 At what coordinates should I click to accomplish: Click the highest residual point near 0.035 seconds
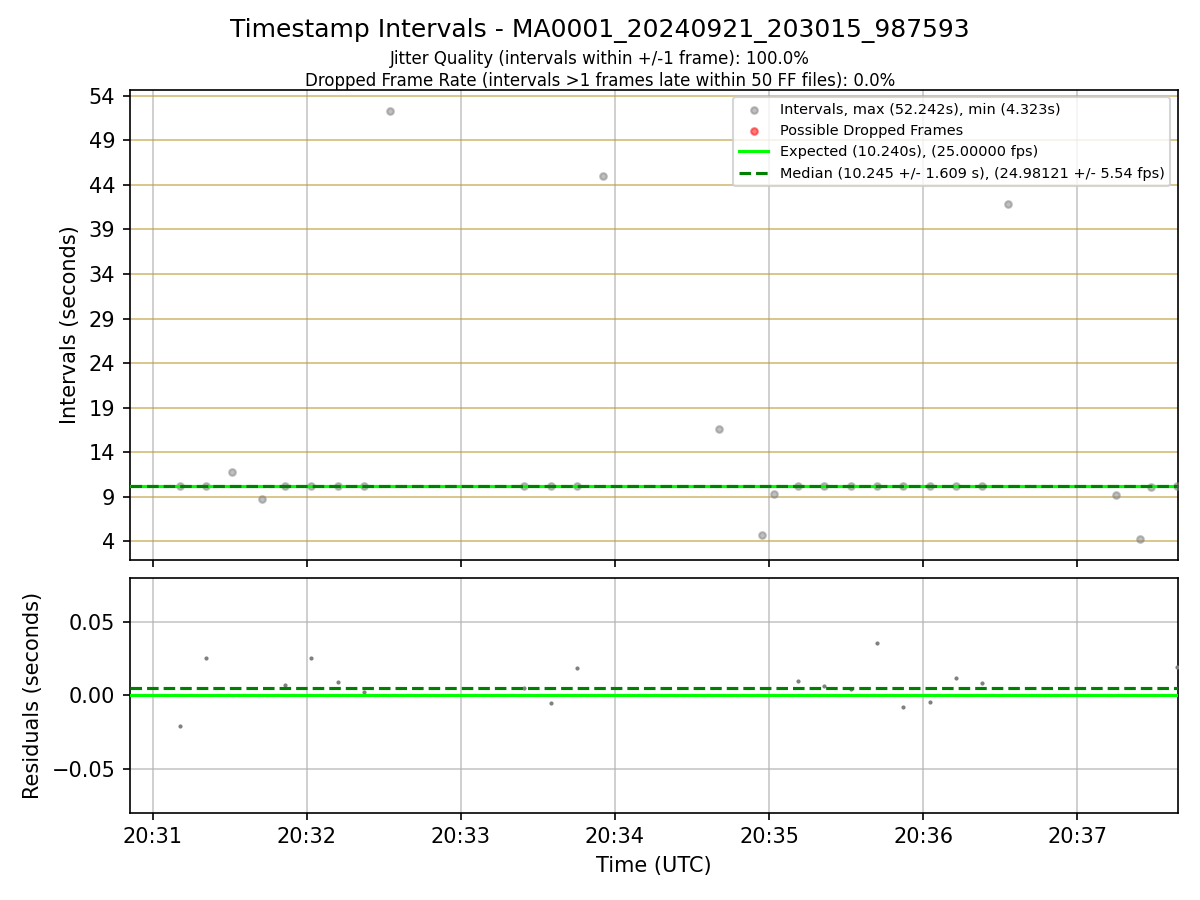pyautogui.click(x=877, y=643)
